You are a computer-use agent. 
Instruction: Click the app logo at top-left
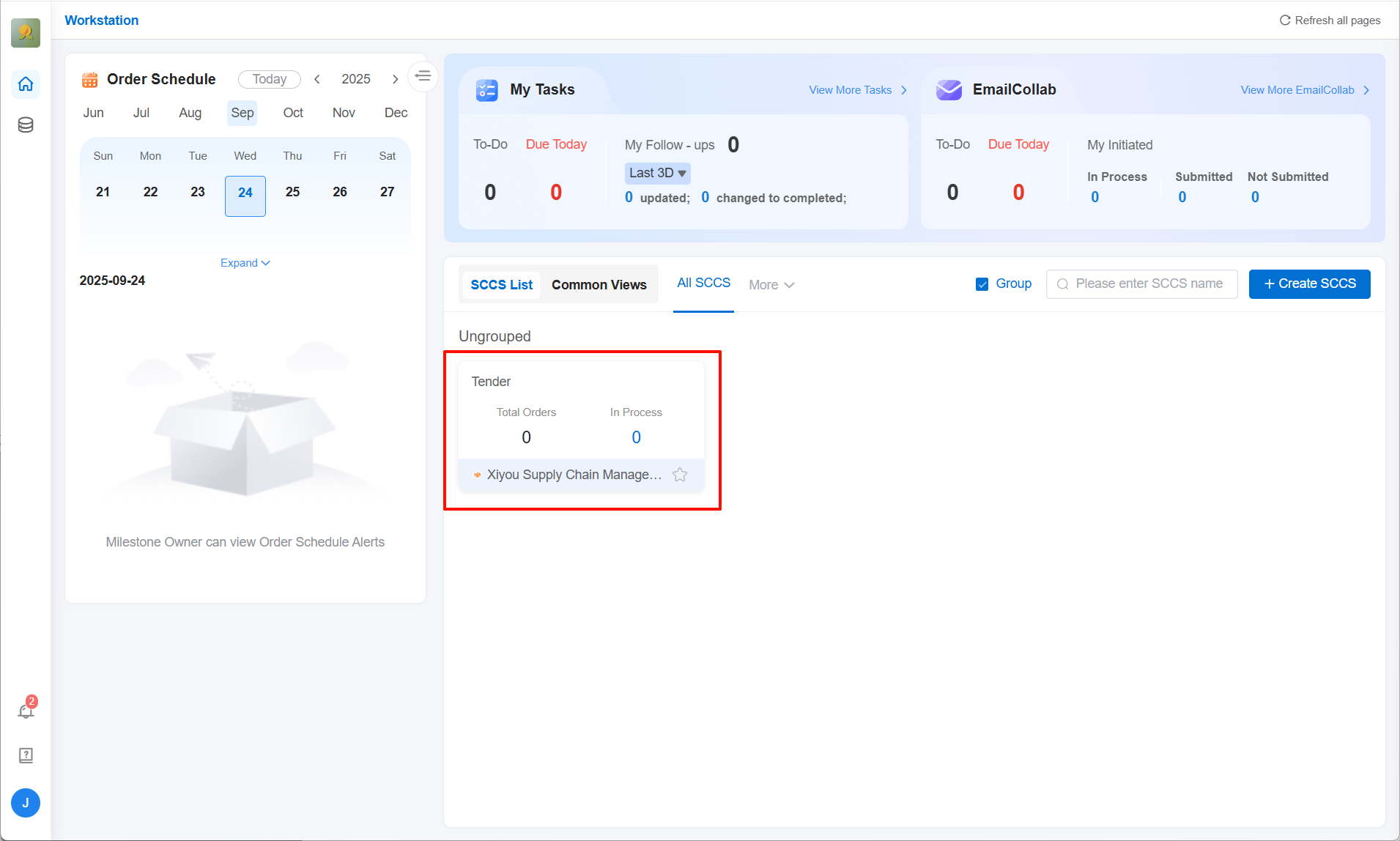[26, 33]
